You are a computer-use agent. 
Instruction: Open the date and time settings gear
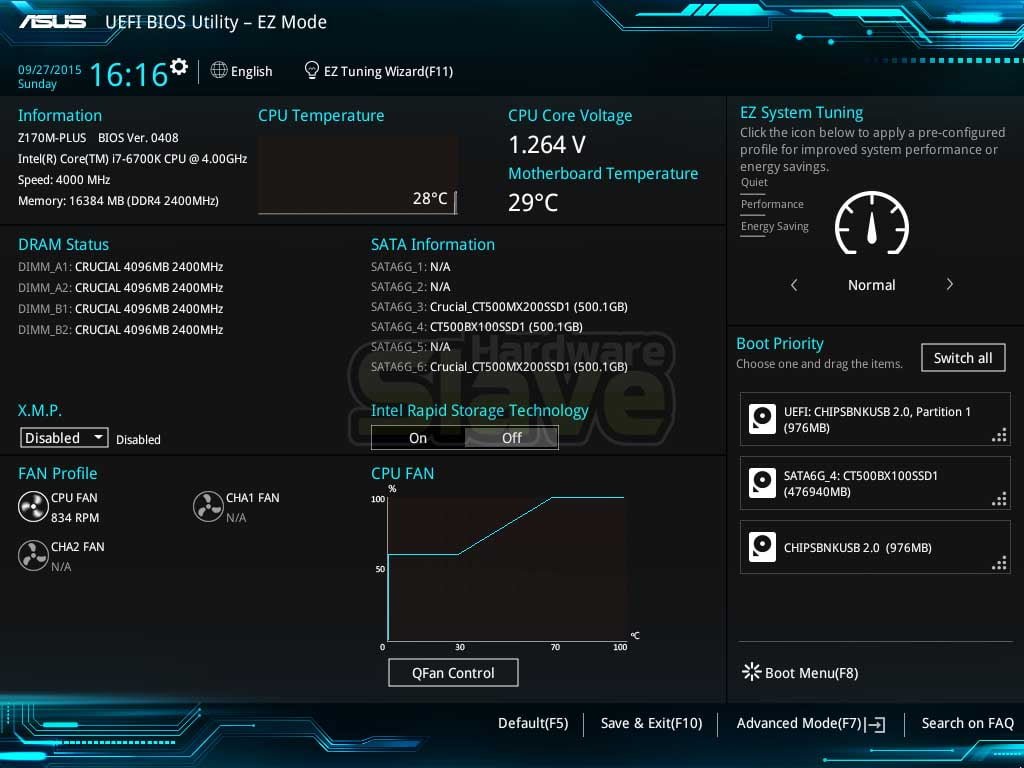pos(178,66)
